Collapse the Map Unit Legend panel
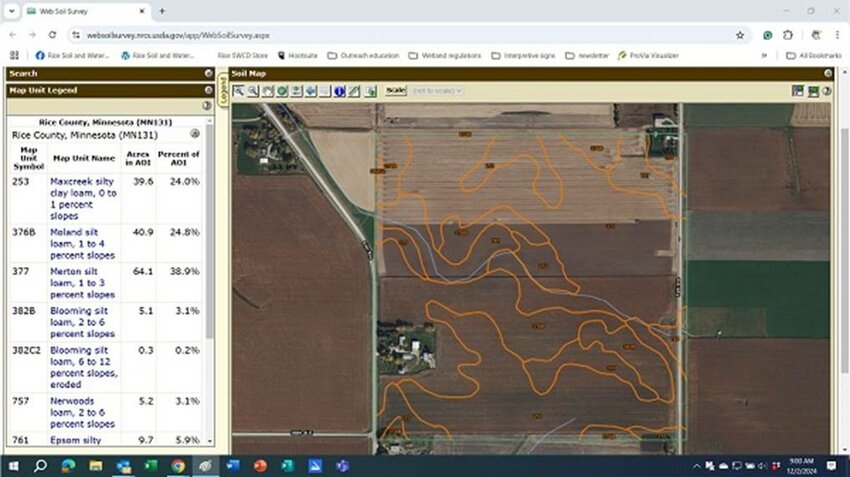 tap(209, 90)
